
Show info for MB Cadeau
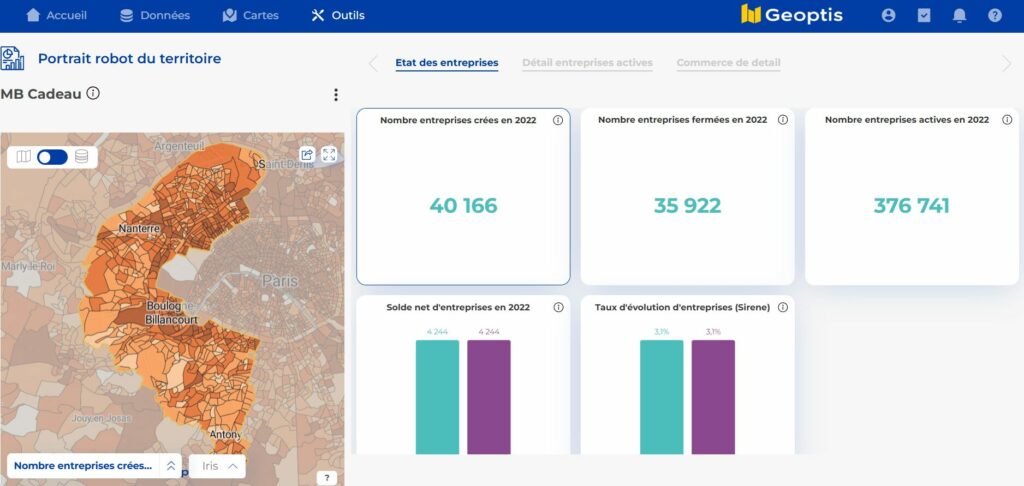tap(93, 93)
